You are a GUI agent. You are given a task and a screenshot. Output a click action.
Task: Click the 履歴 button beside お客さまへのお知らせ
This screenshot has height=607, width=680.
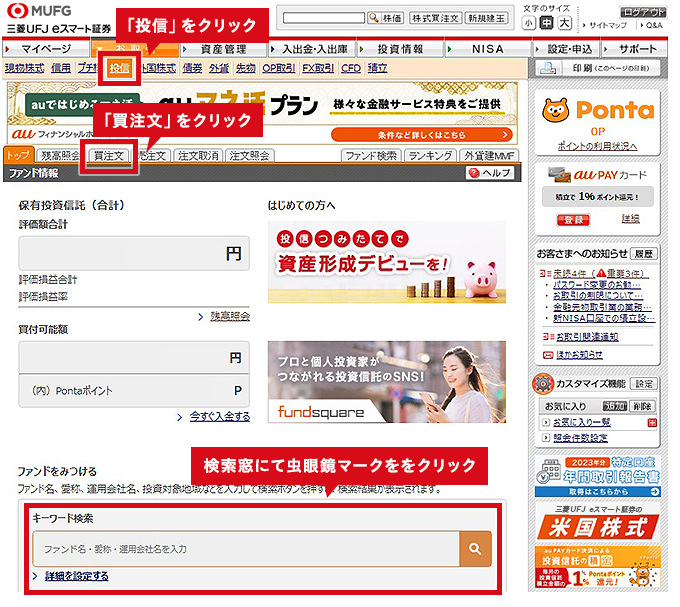click(644, 254)
